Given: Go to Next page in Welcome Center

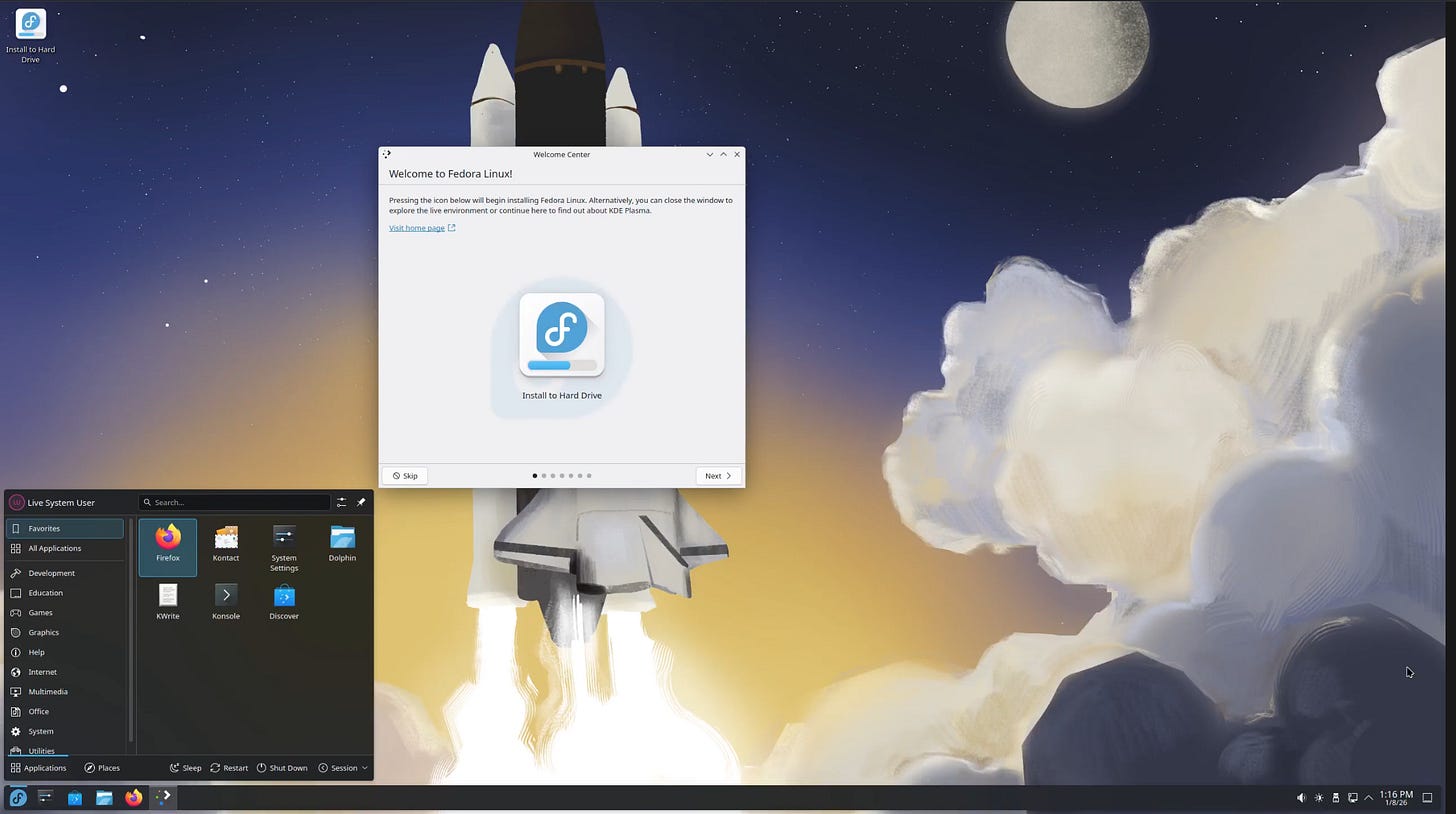Looking at the screenshot, I should tap(719, 476).
